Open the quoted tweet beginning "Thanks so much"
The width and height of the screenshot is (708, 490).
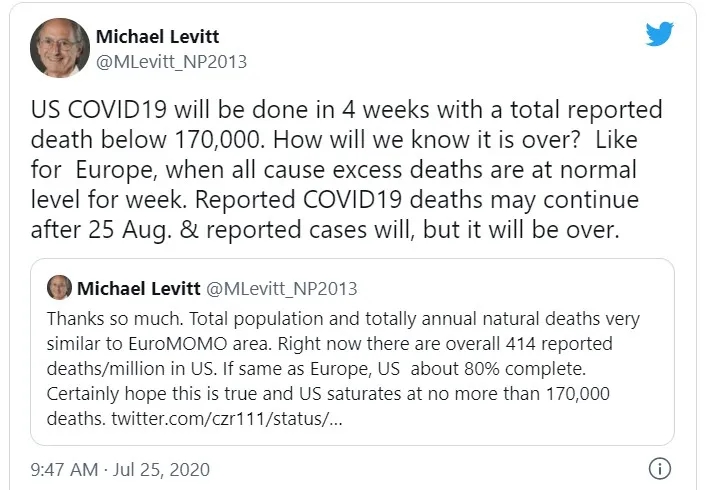[x=352, y=352]
